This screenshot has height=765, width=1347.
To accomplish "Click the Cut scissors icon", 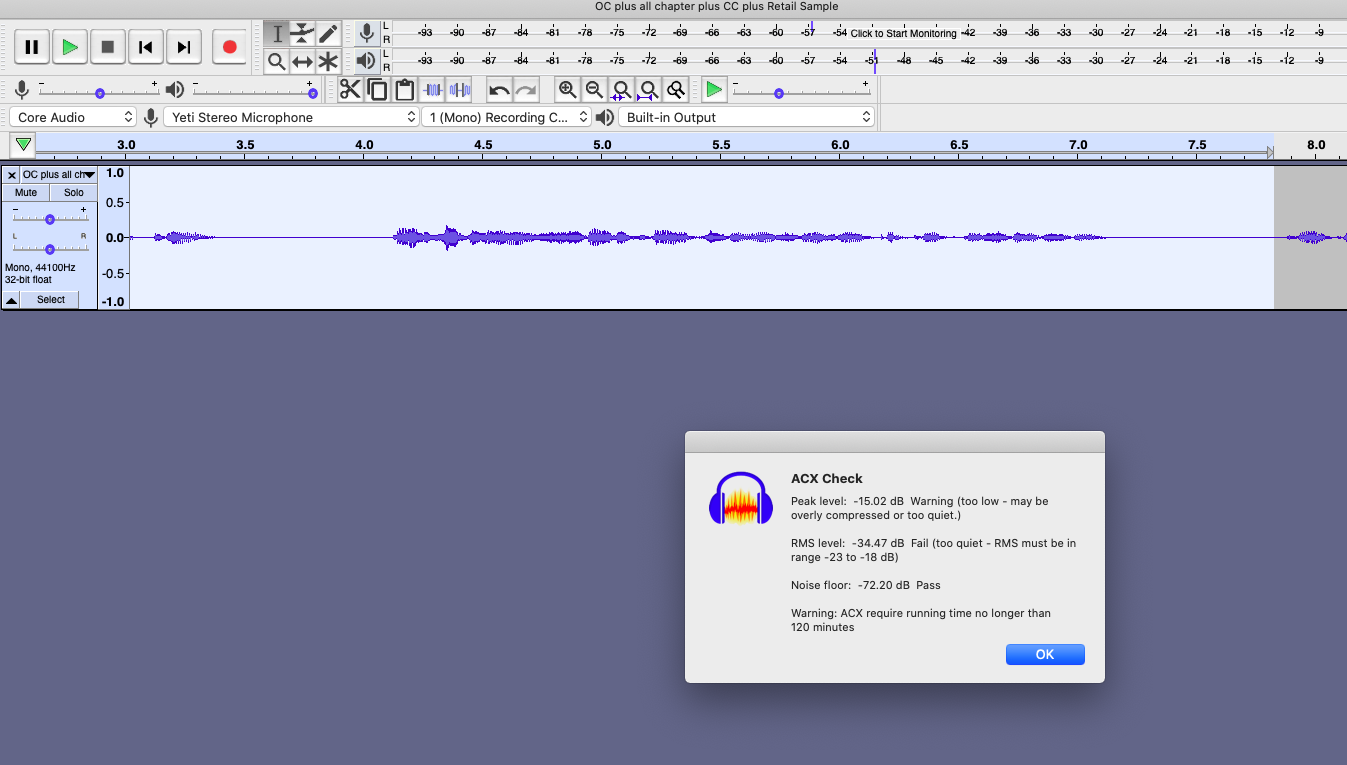I will click(350, 90).
